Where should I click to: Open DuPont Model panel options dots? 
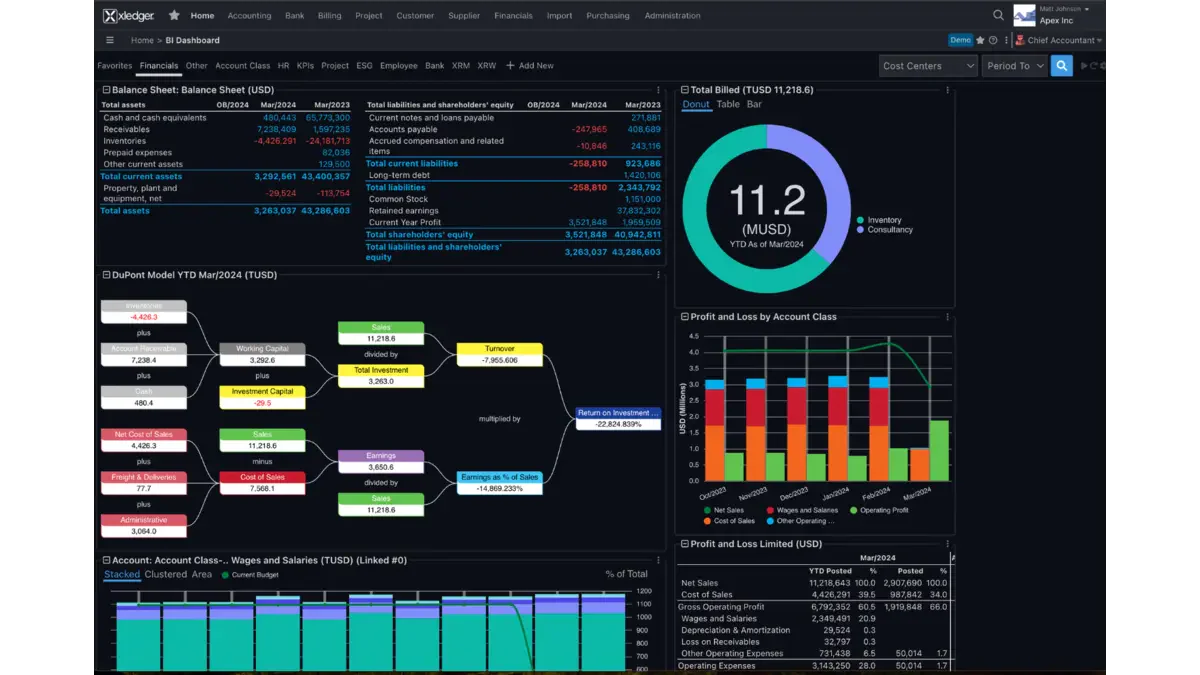658,275
